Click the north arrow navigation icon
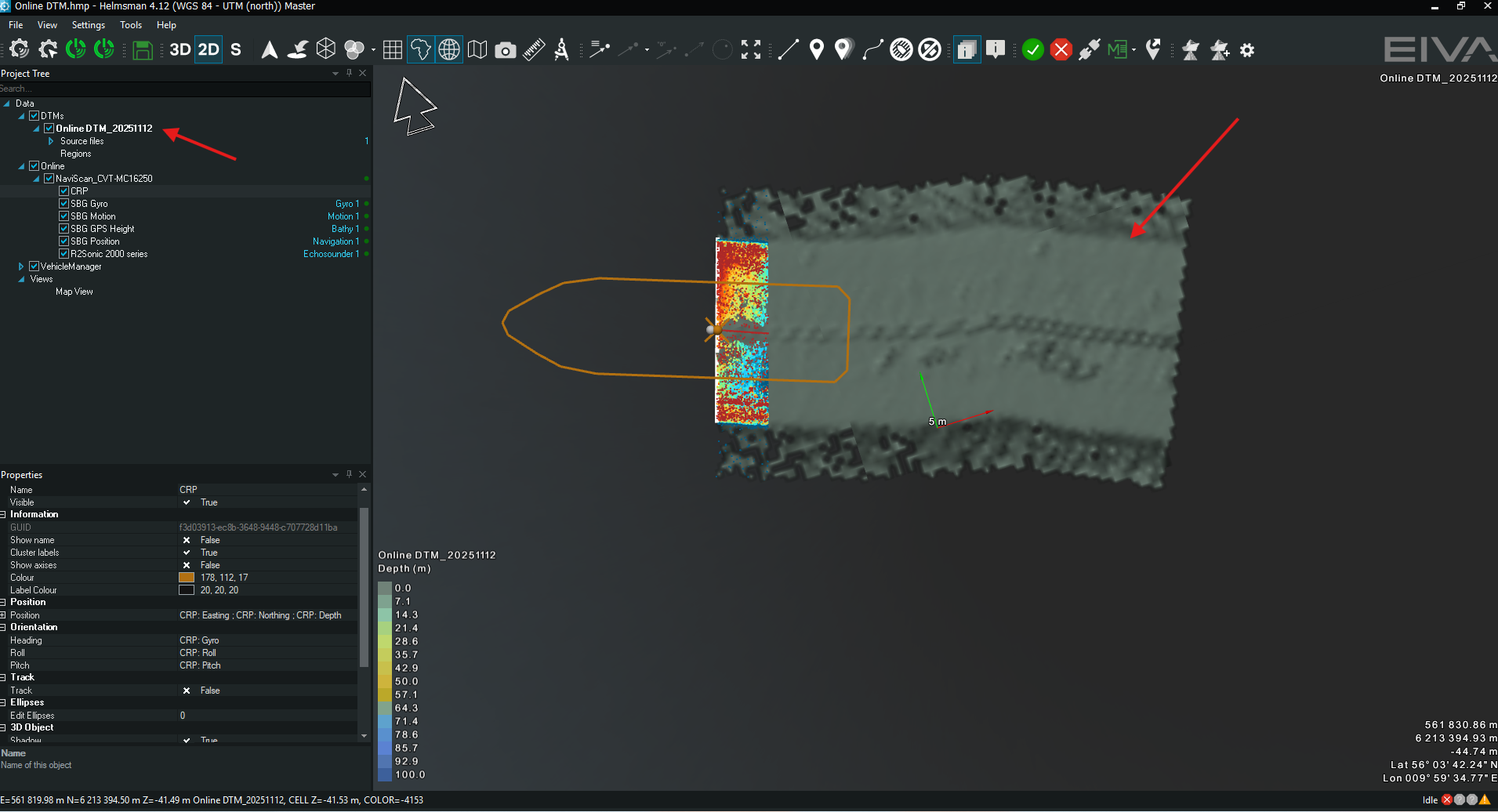The height and width of the screenshot is (812, 1498). (x=269, y=50)
